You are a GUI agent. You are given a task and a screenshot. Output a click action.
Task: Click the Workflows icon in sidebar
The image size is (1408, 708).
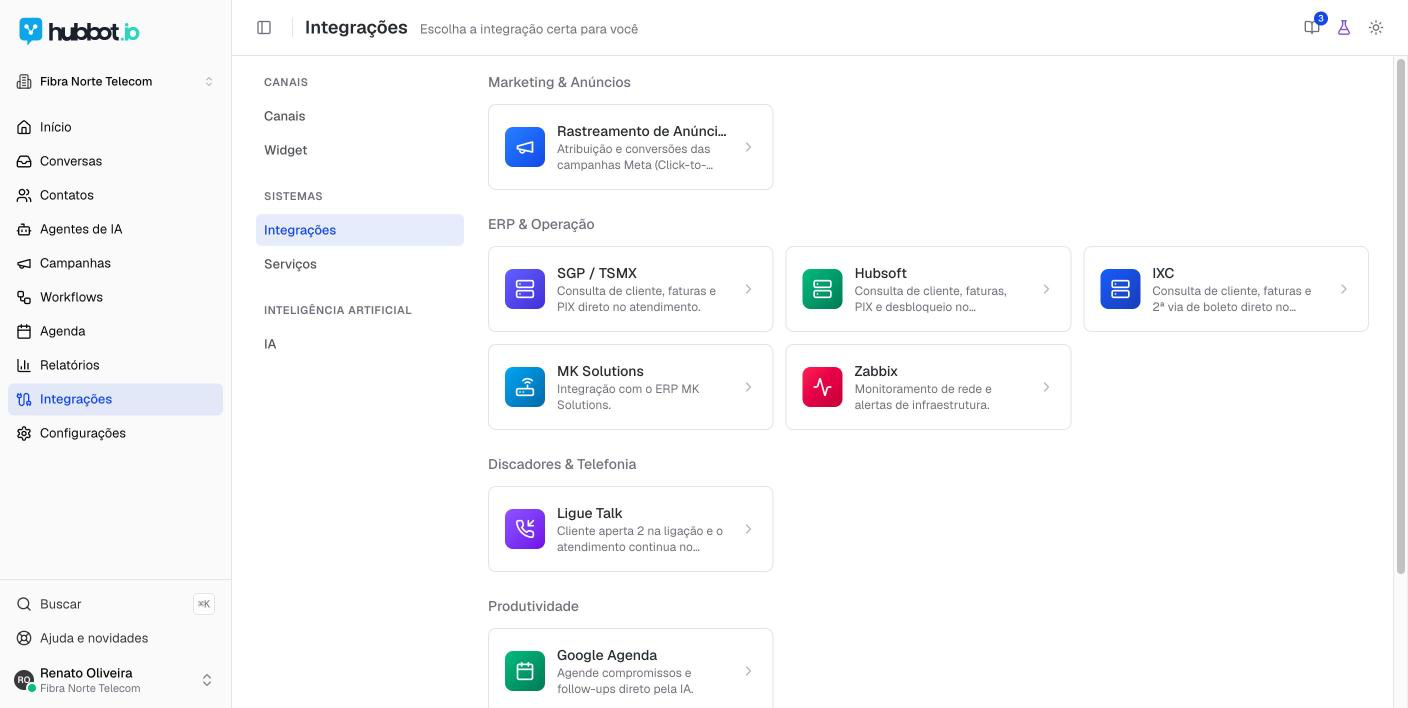coord(24,297)
